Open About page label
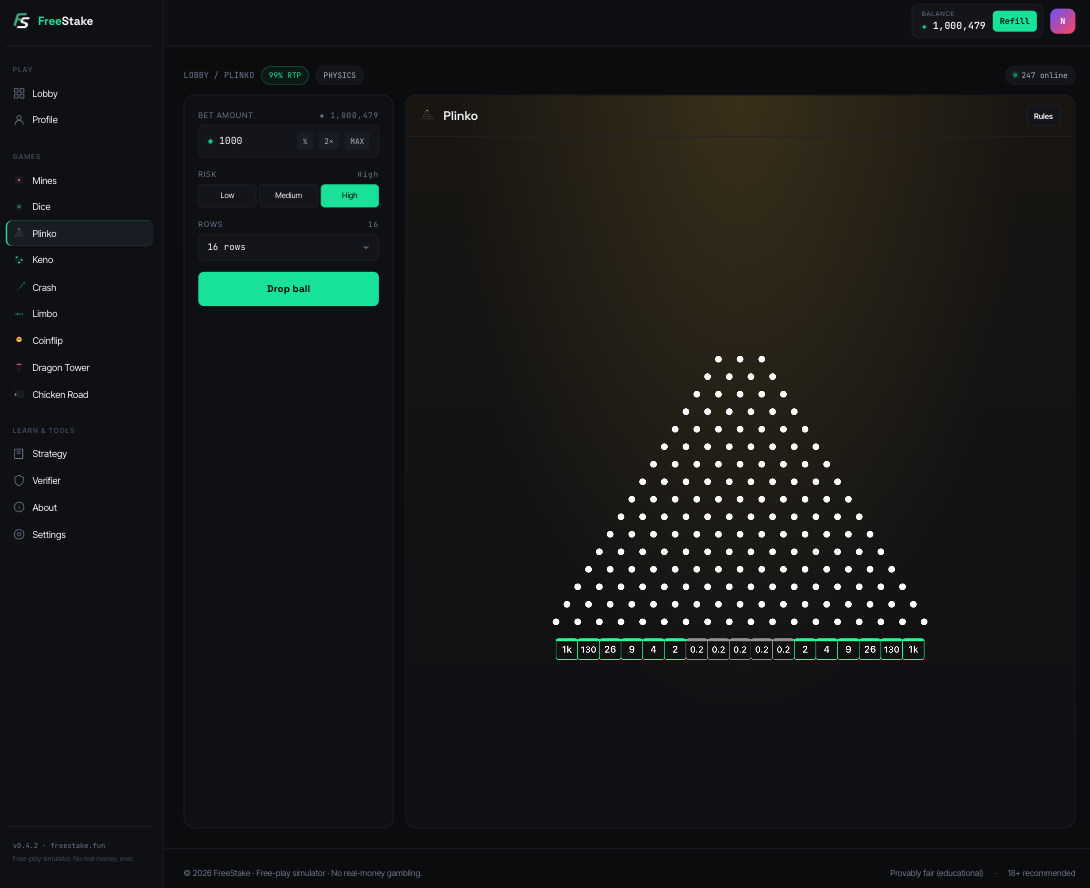 (x=44, y=508)
